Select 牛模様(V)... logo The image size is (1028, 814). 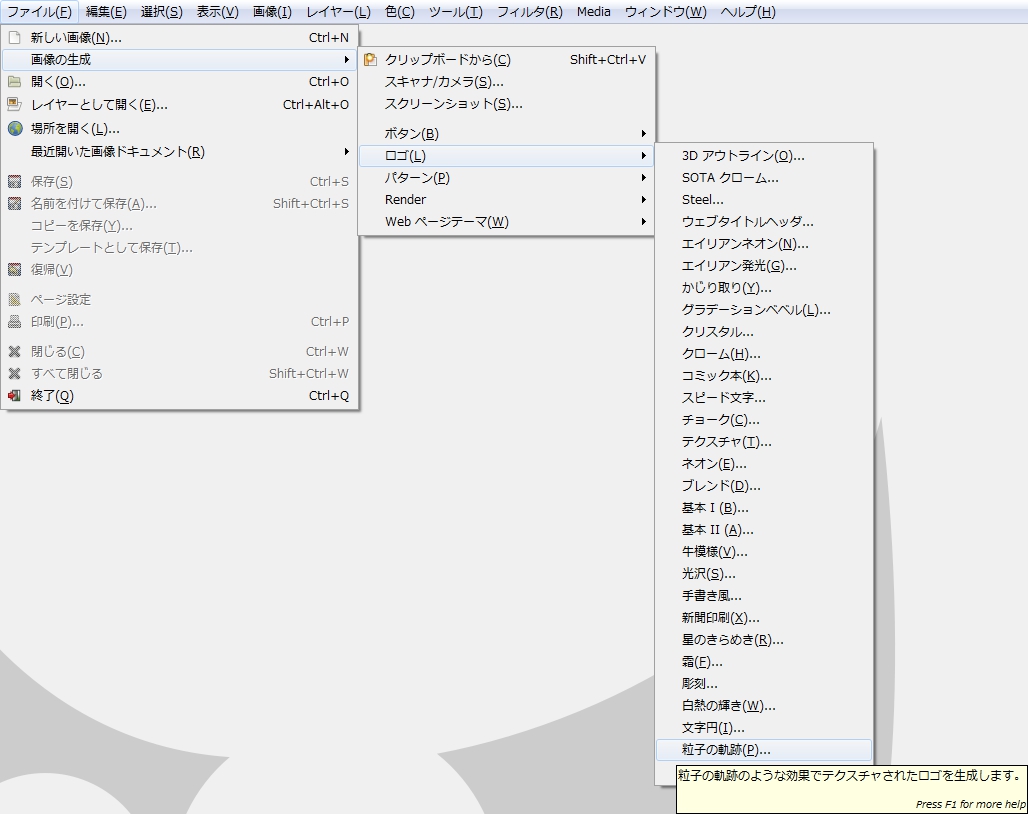pos(764,552)
